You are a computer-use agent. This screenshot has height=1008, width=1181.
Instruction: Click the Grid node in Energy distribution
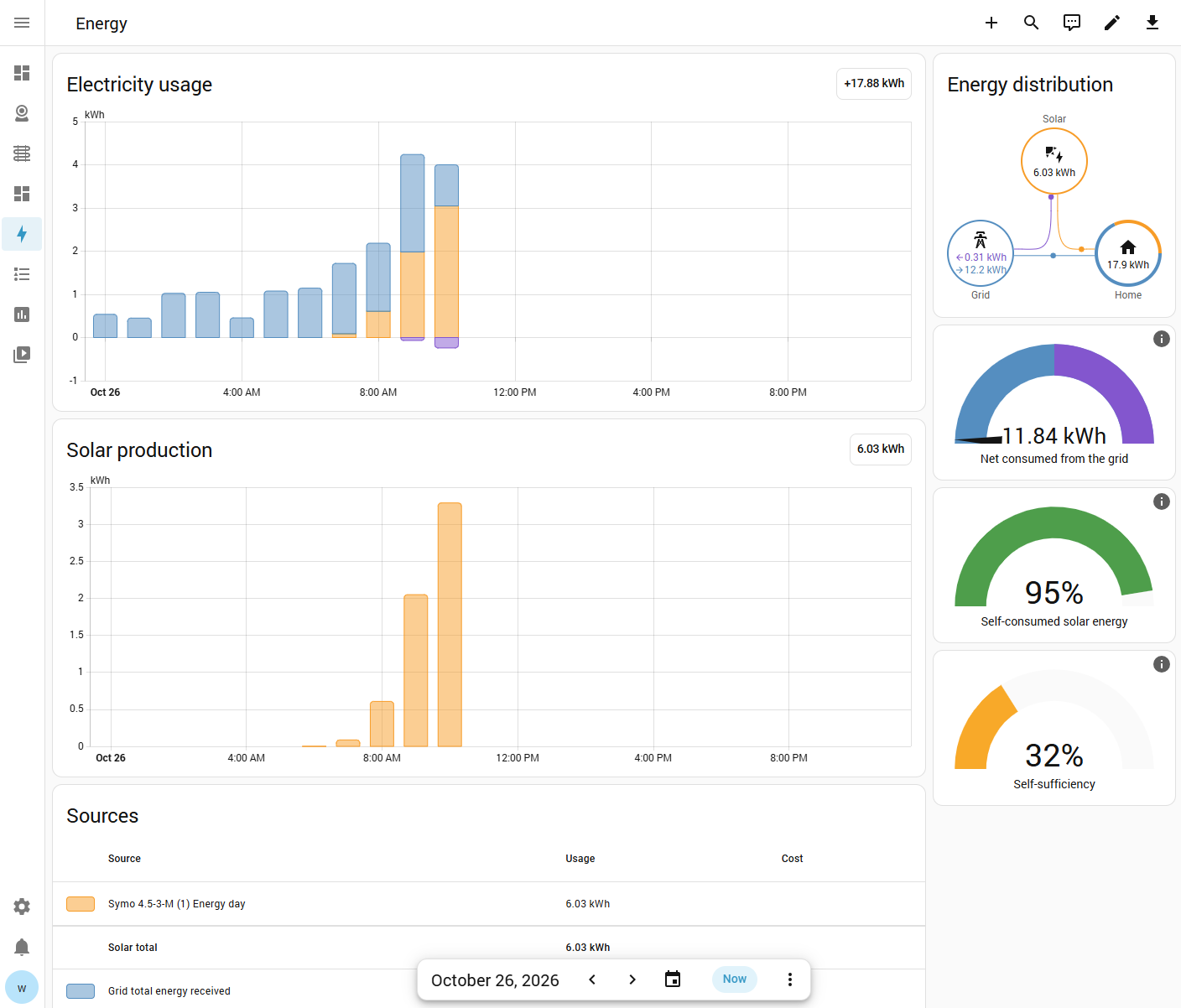point(981,253)
